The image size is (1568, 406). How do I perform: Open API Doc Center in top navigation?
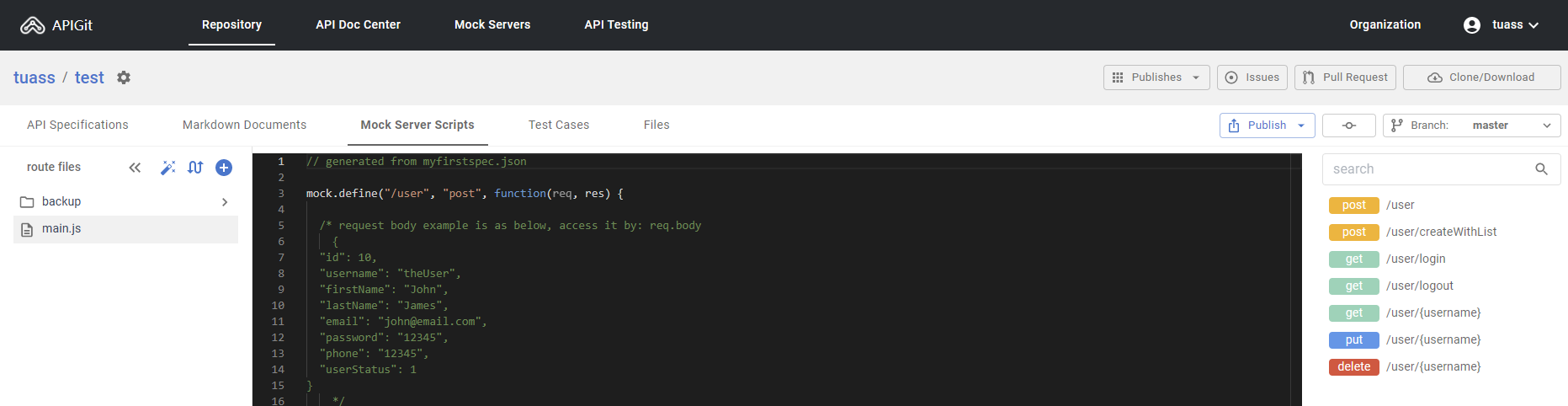coord(358,24)
